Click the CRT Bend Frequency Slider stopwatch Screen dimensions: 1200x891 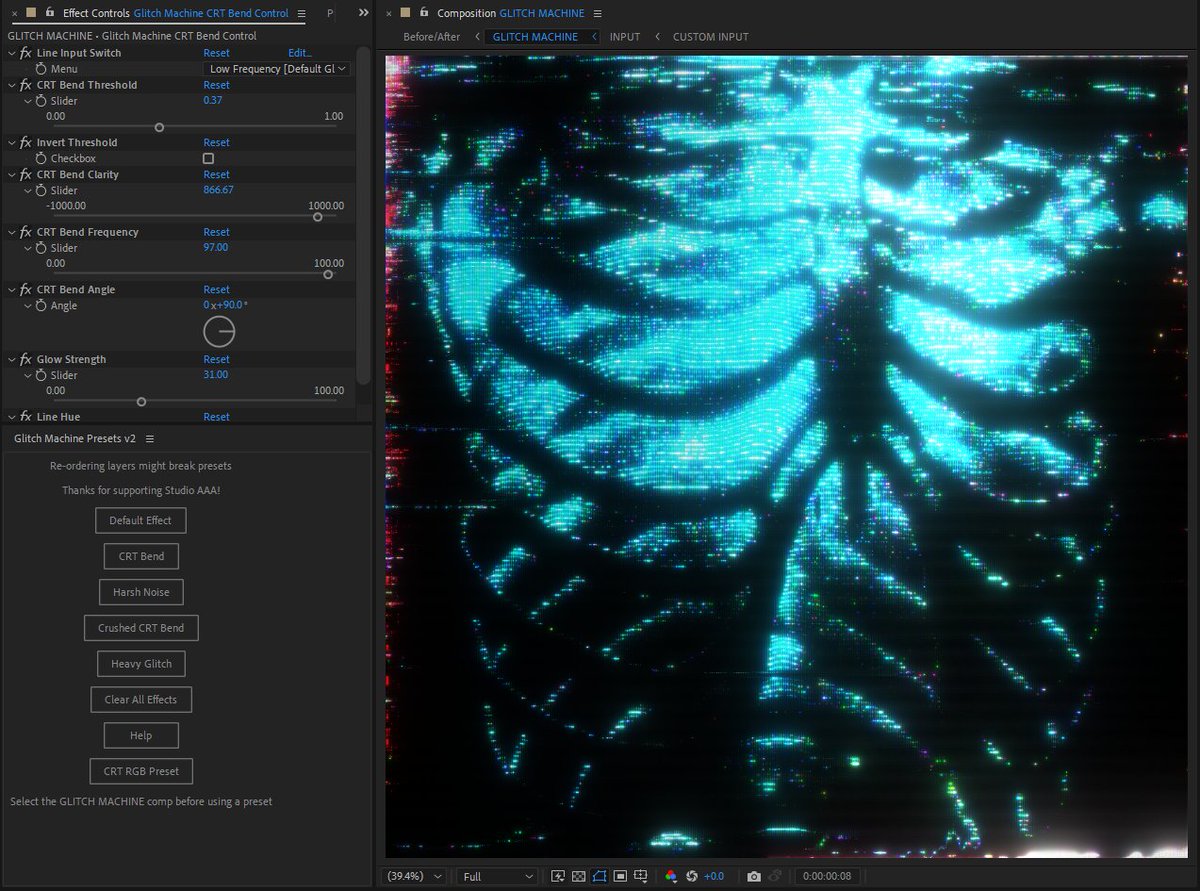(41, 248)
